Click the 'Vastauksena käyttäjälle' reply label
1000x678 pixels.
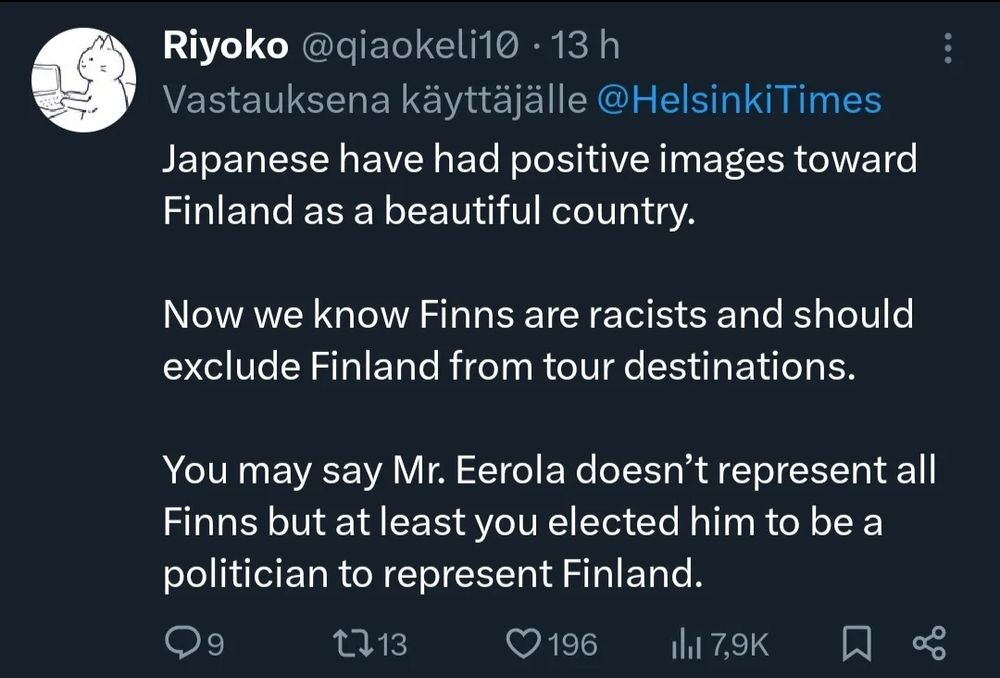pyautogui.click(x=374, y=99)
